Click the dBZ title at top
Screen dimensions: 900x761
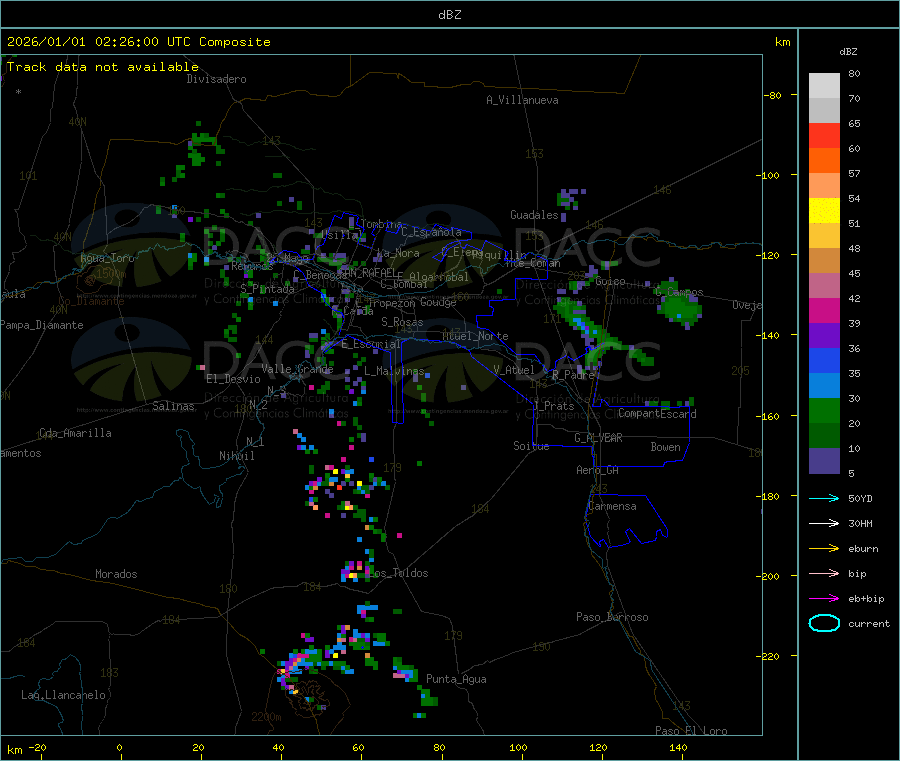click(449, 14)
